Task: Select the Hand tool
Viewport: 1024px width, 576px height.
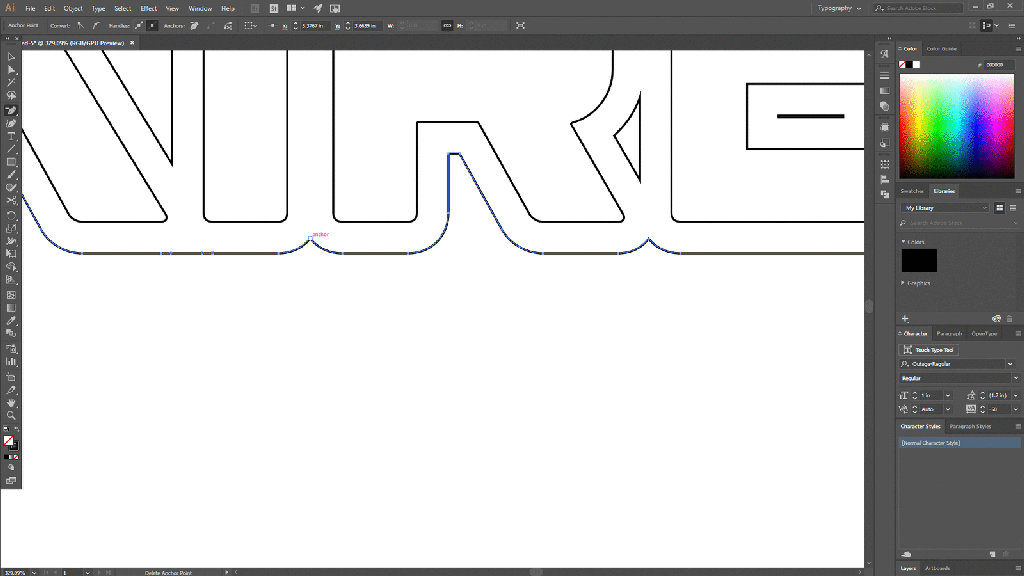Action: click(11, 402)
